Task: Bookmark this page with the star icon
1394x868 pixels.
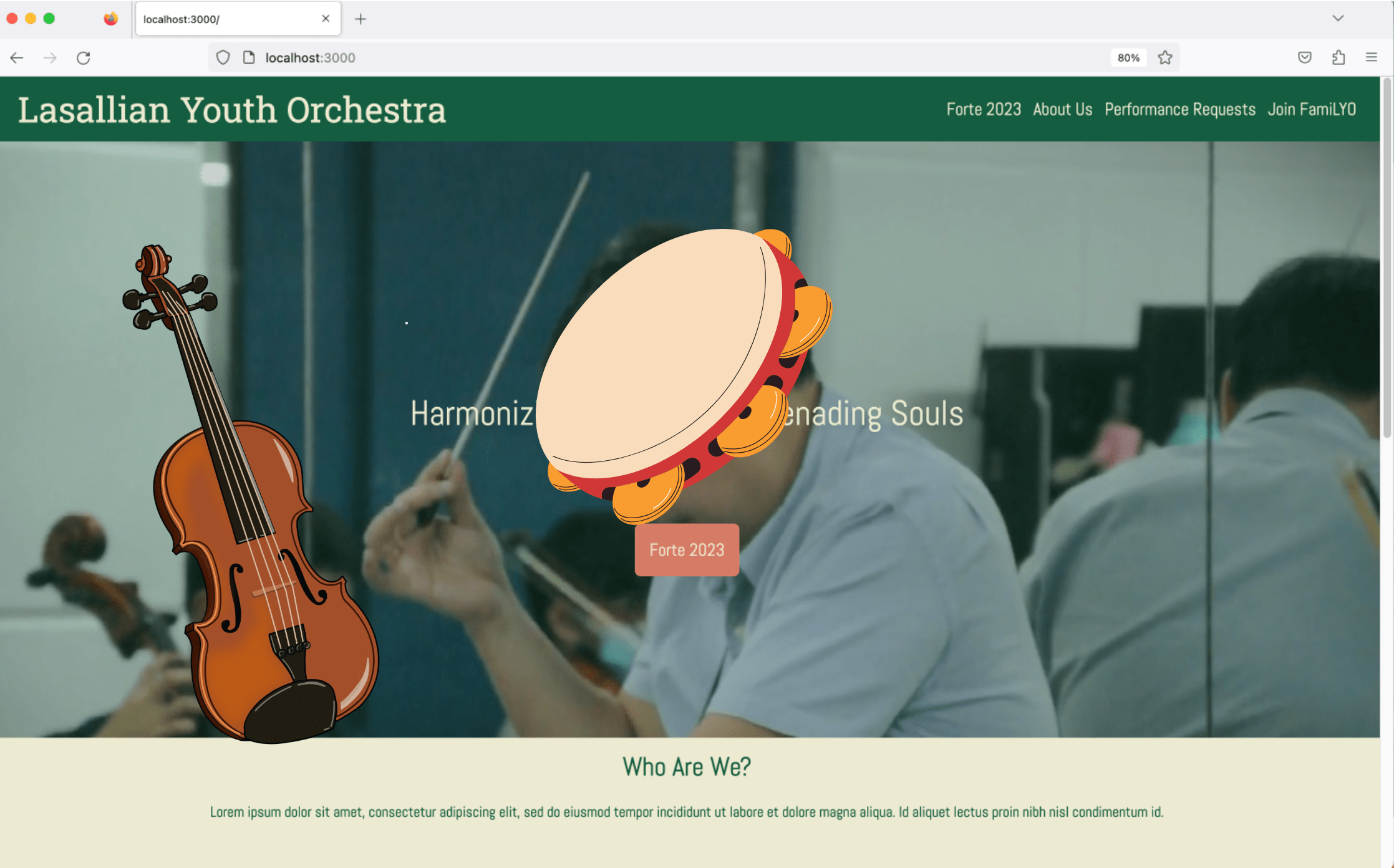Action: (x=1165, y=58)
